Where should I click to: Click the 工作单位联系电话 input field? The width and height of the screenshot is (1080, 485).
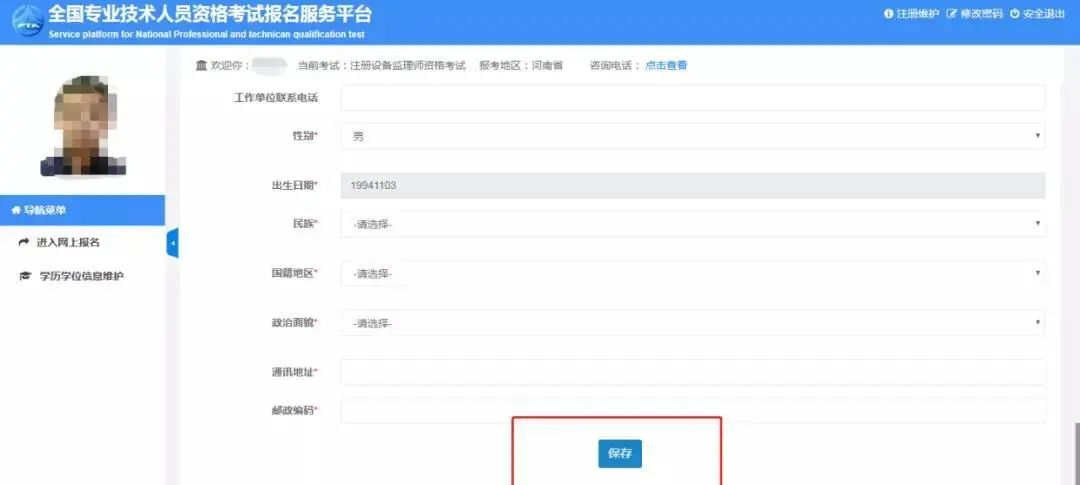(692, 97)
